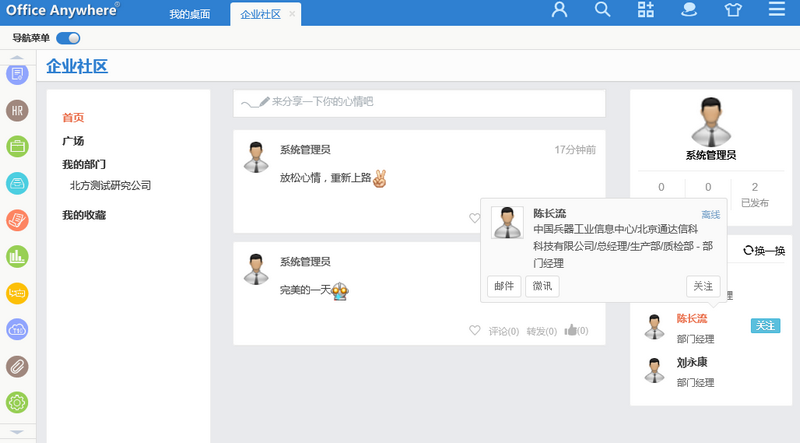Image resolution: width=800 pixels, height=443 pixels.
Task: Open the bar chart reports sidebar icon
Action: coord(17,256)
